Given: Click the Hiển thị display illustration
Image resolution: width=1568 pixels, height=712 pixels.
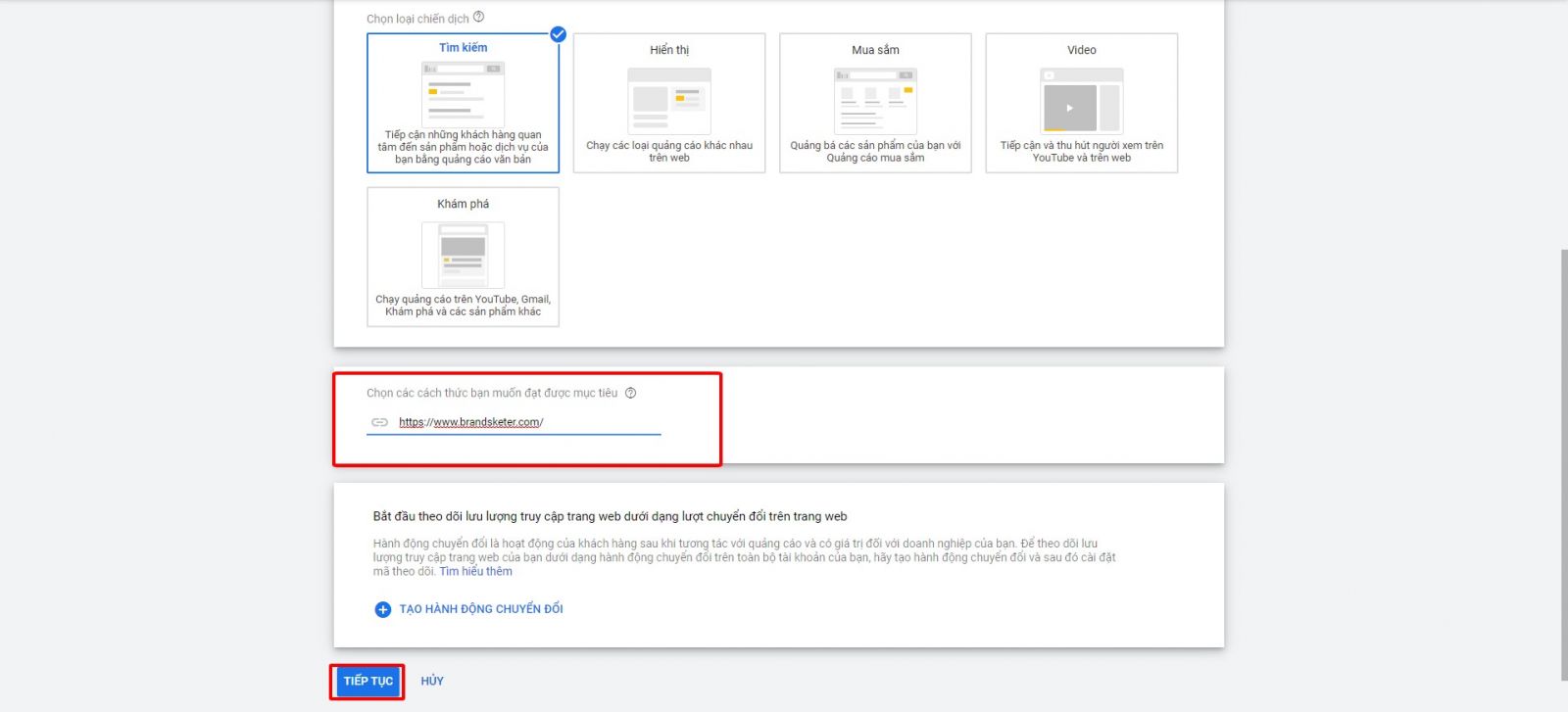Looking at the screenshot, I should pos(669,100).
